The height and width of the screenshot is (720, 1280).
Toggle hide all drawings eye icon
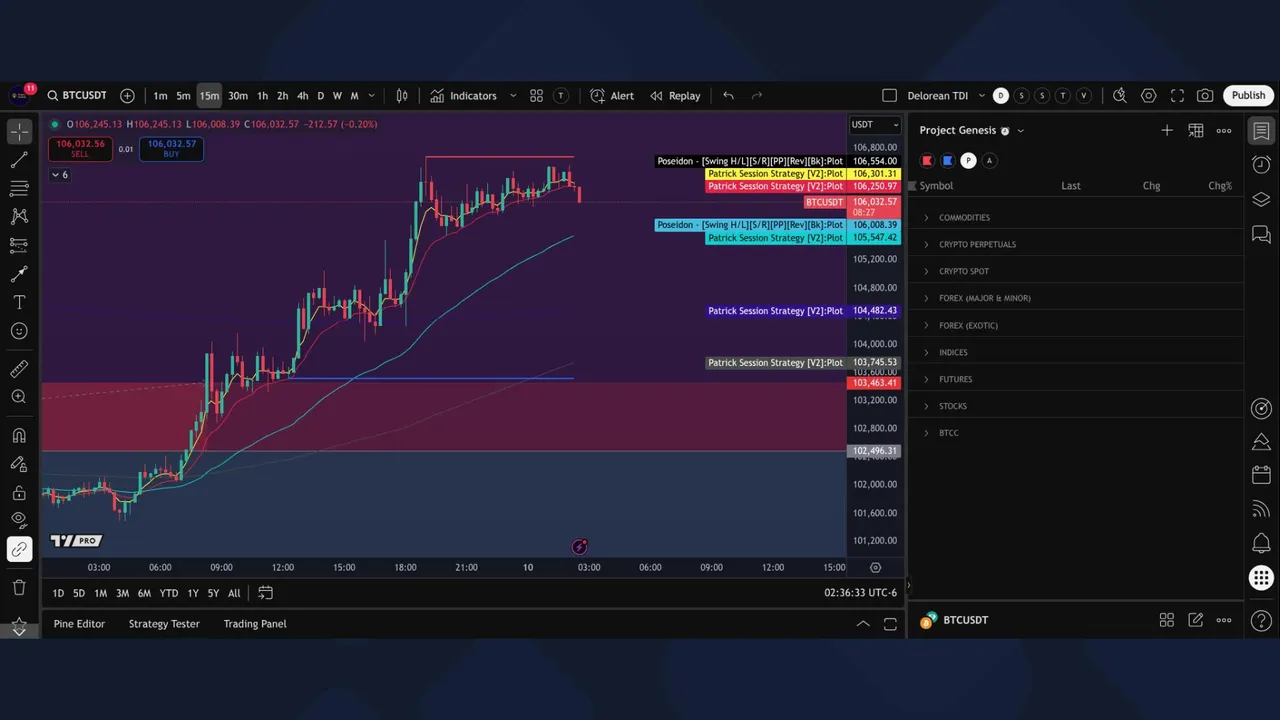coord(19,520)
